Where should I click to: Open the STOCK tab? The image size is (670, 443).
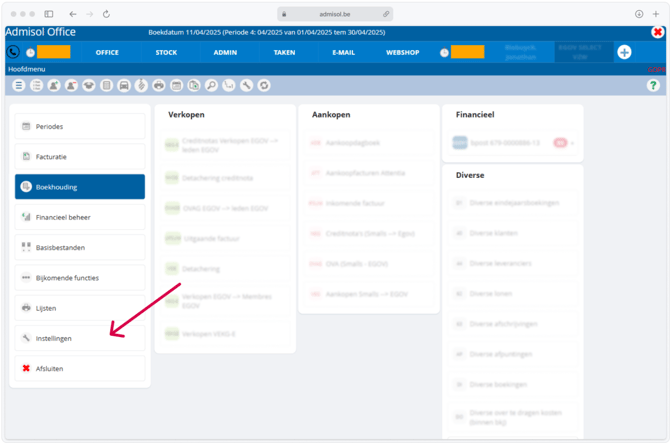(x=166, y=53)
